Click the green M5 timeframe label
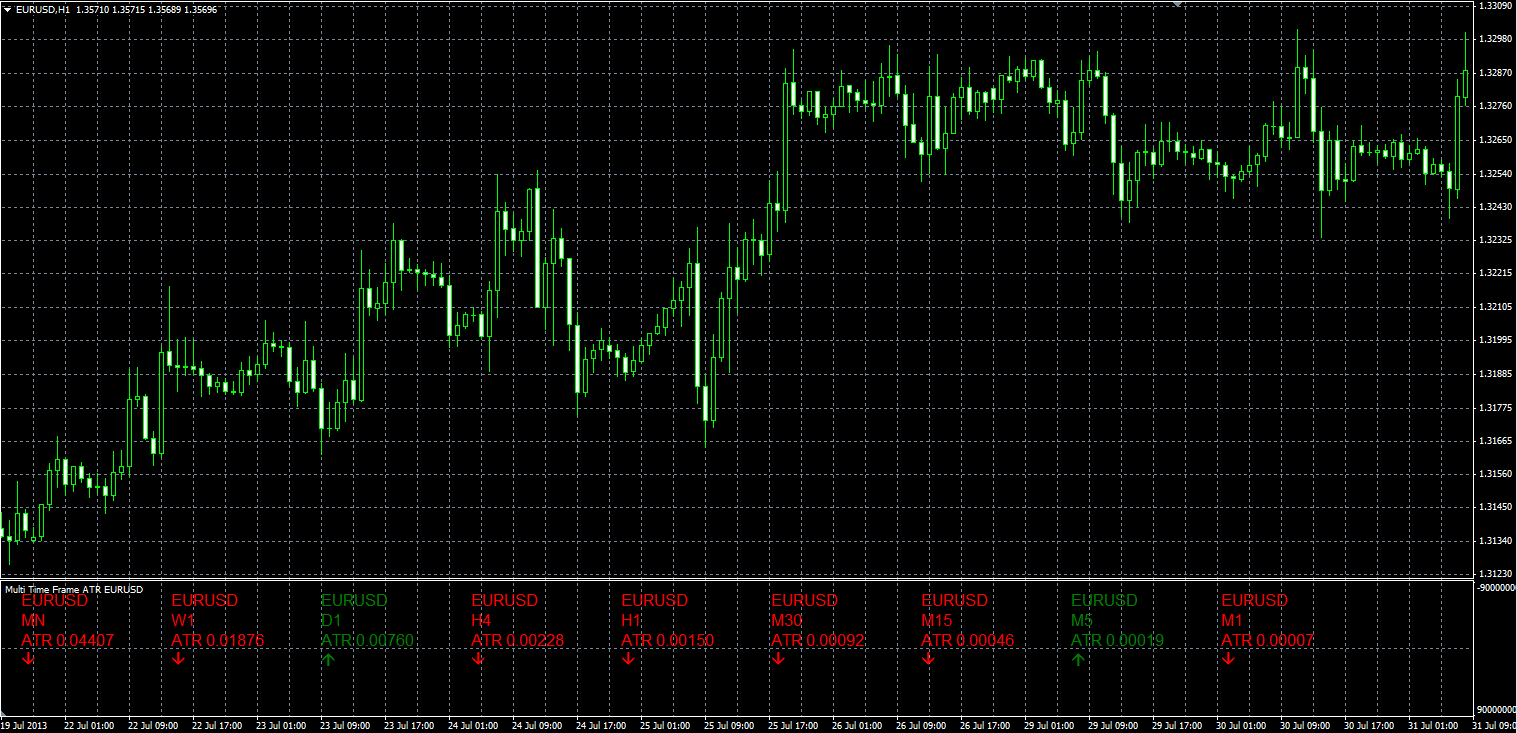This screenshot has height=733, width=1517. click(x=1083, y=620)
